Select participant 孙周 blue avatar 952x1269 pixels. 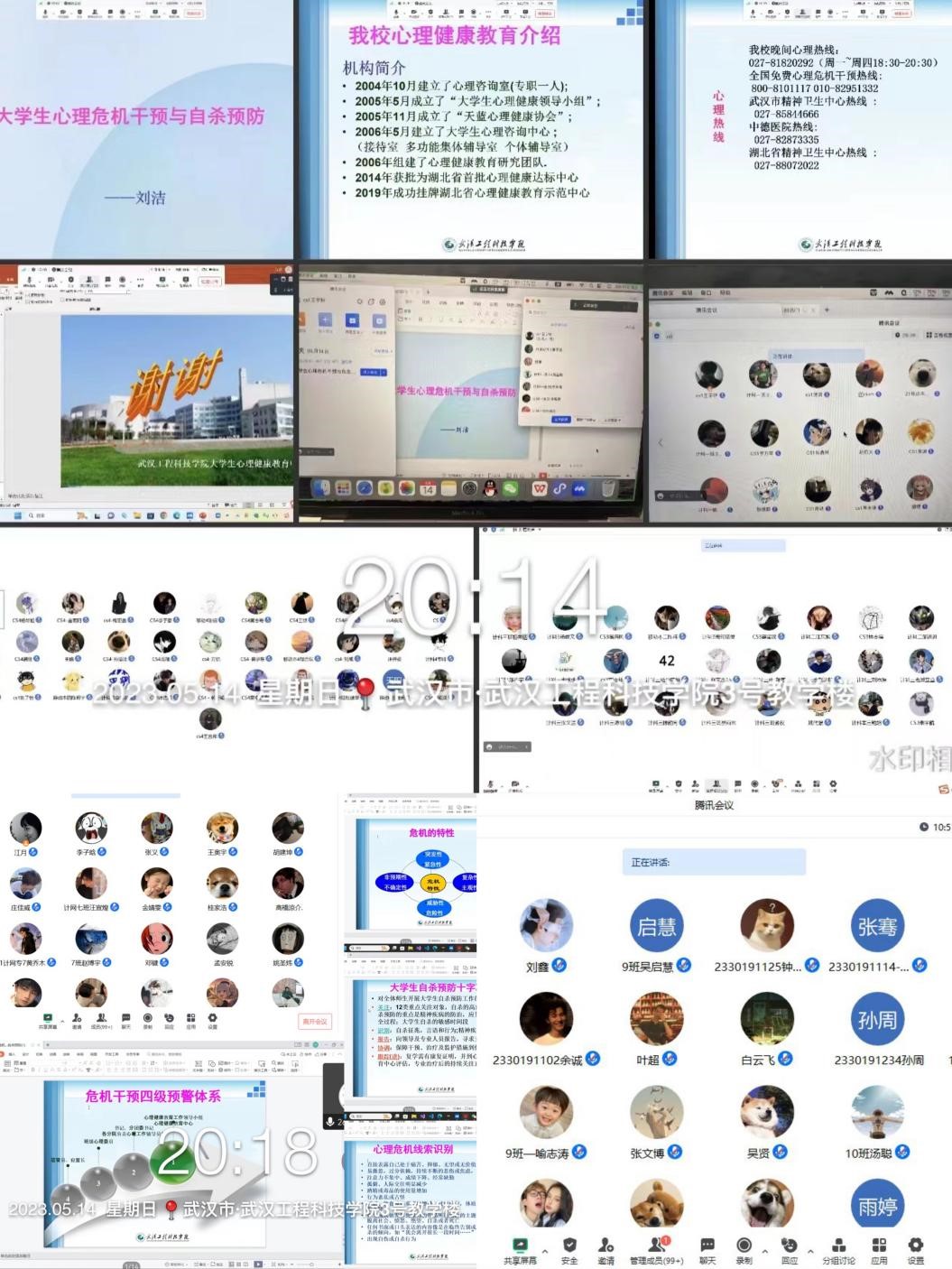coord(877,1020)
